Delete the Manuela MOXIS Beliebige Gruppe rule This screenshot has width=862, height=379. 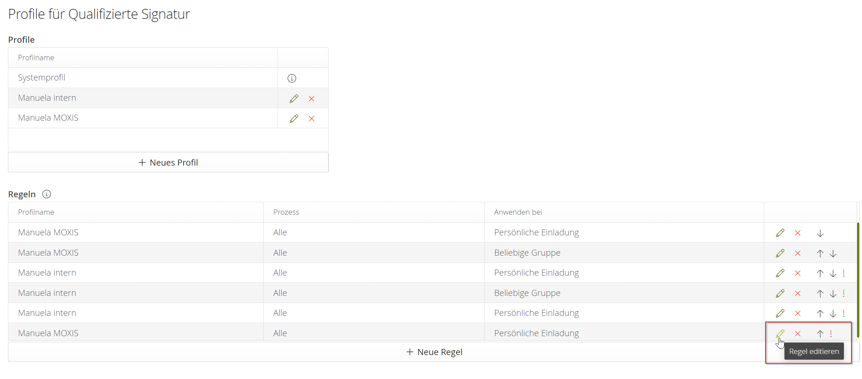tap(798, 254)
